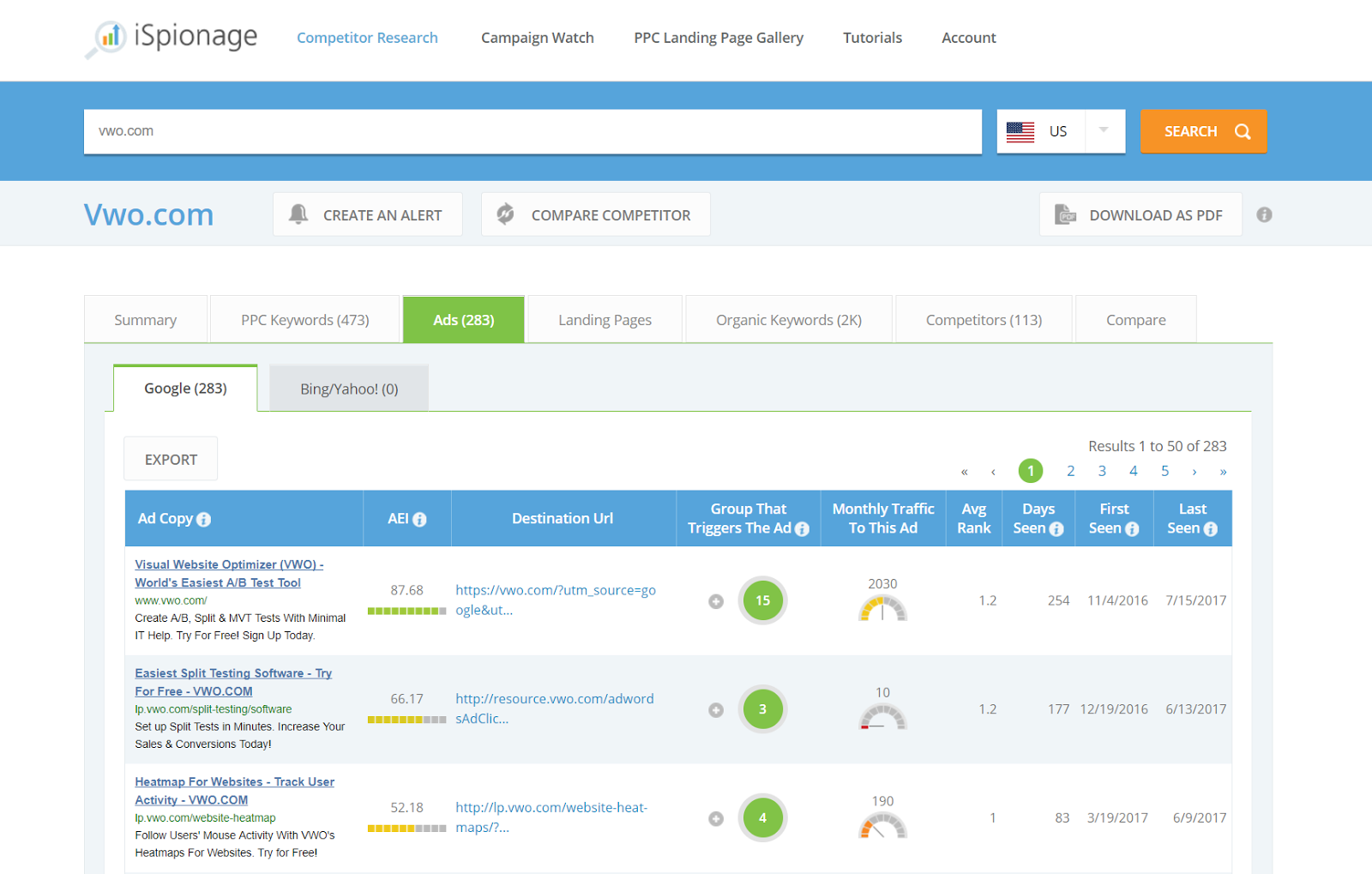Screen dimensions: 1372x874
Task: Click the compare icon beside Compare Competitor
Action: tap(506, 214)
